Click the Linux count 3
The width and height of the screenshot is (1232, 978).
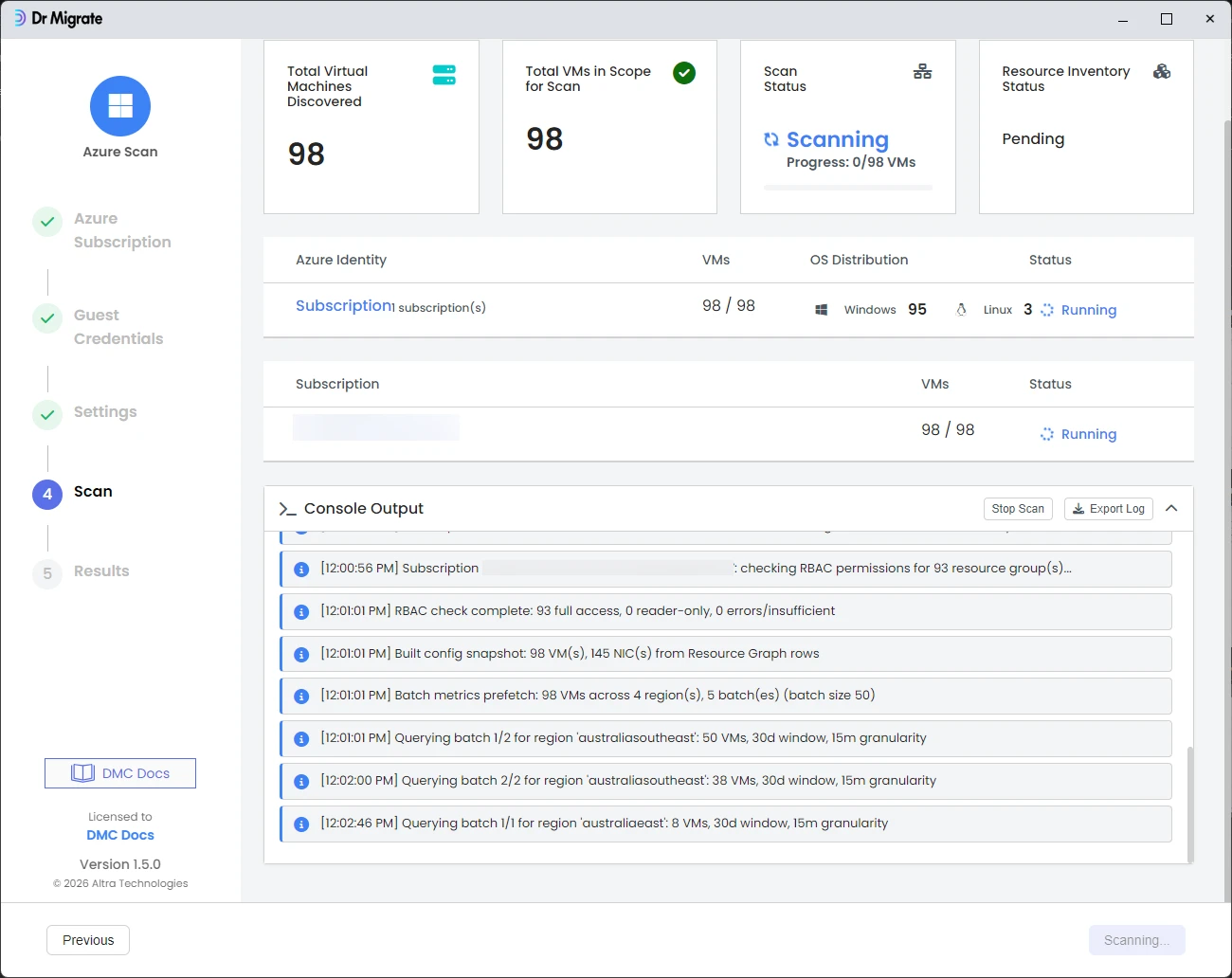1027,309
